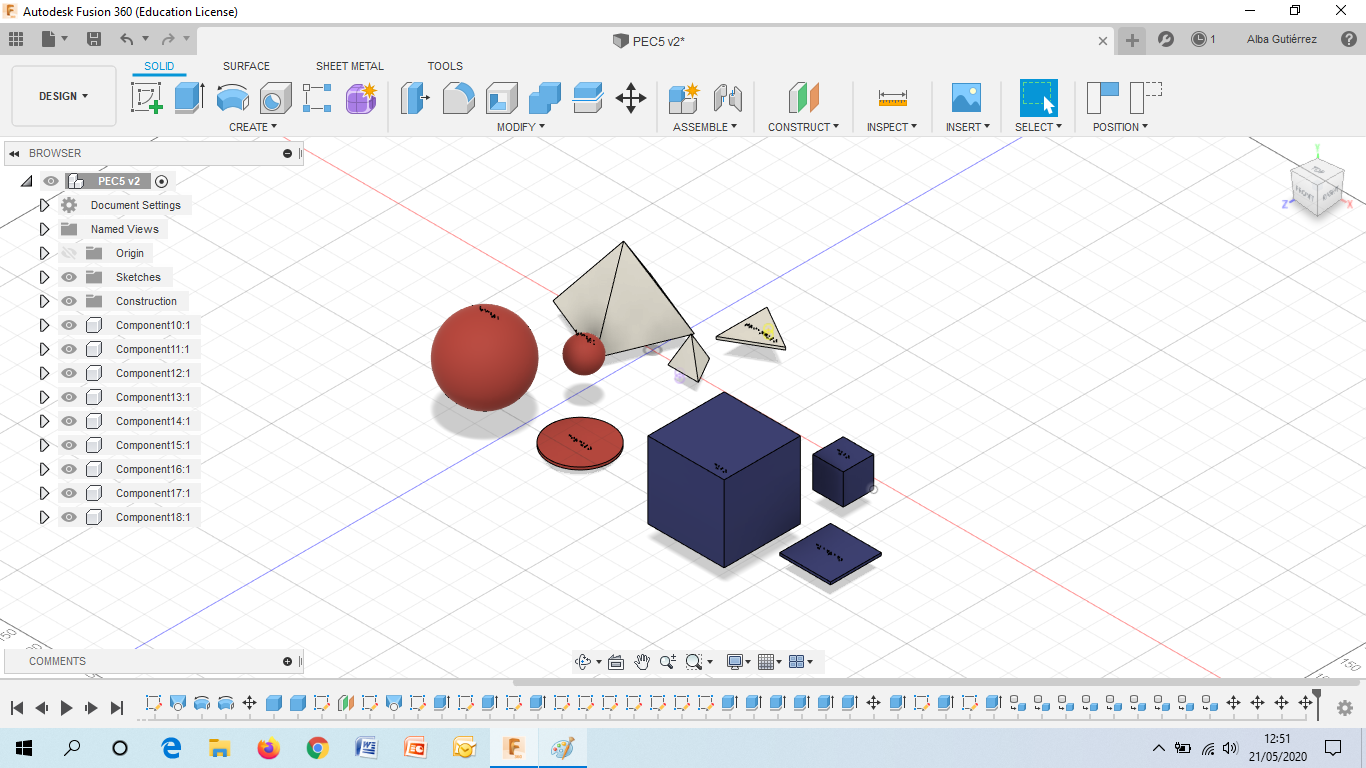
Task: Open the MODIFY dropdown menu
Action: 521,127
